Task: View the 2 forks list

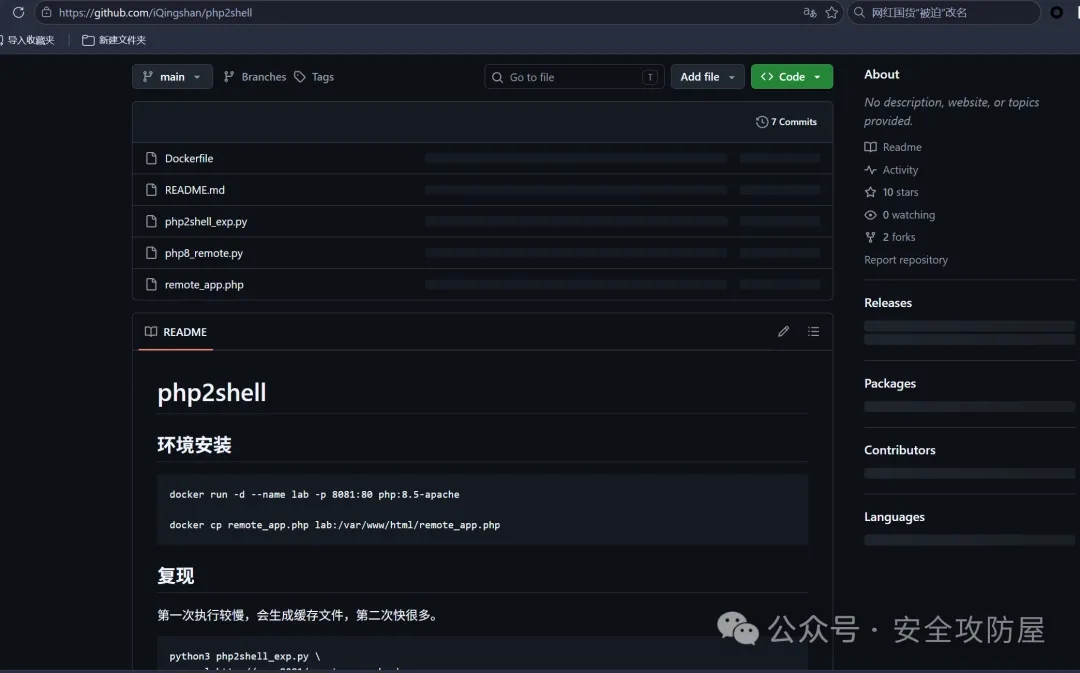Action: [x=890, y=237]
